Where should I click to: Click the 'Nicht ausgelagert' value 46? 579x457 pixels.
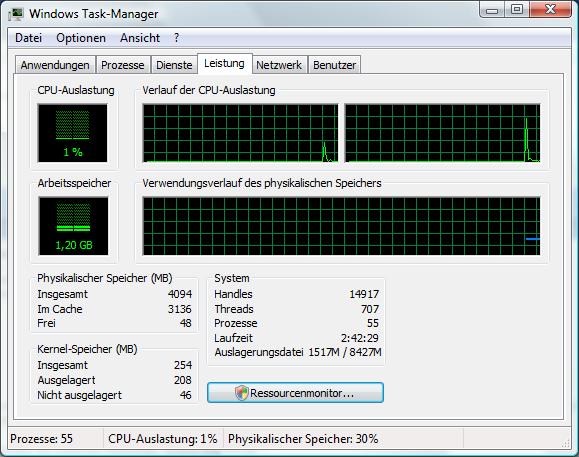click(186, 395)
